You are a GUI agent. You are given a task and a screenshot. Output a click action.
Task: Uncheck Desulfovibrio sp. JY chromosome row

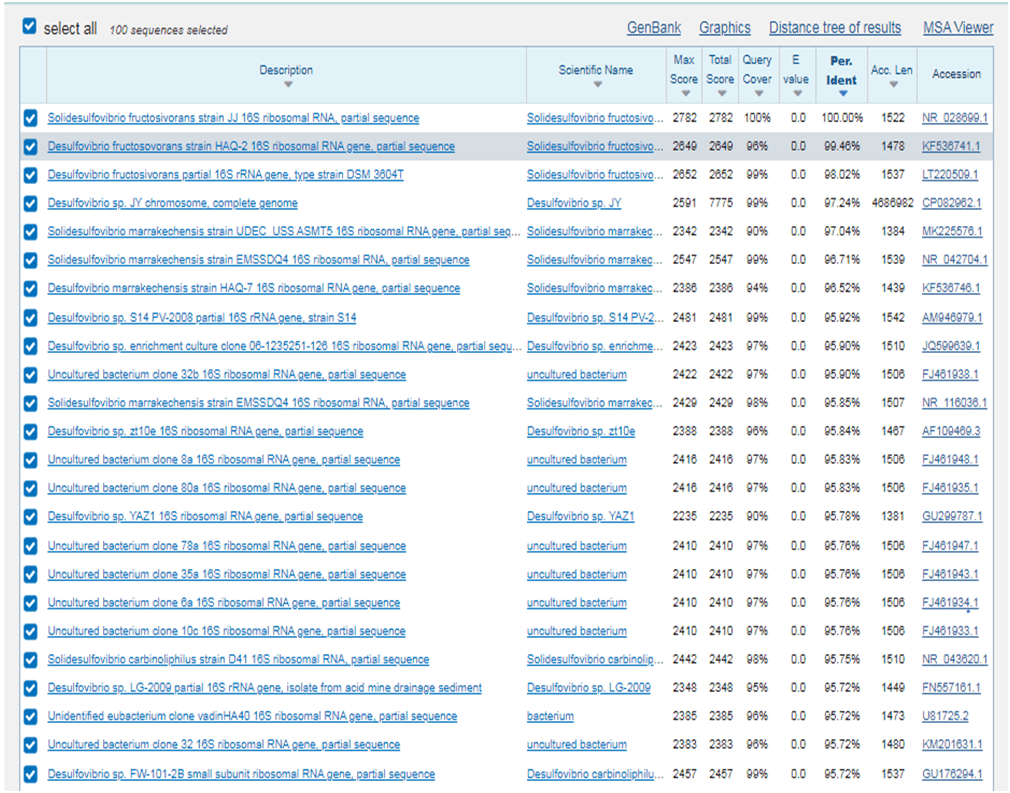click(30, 203)
